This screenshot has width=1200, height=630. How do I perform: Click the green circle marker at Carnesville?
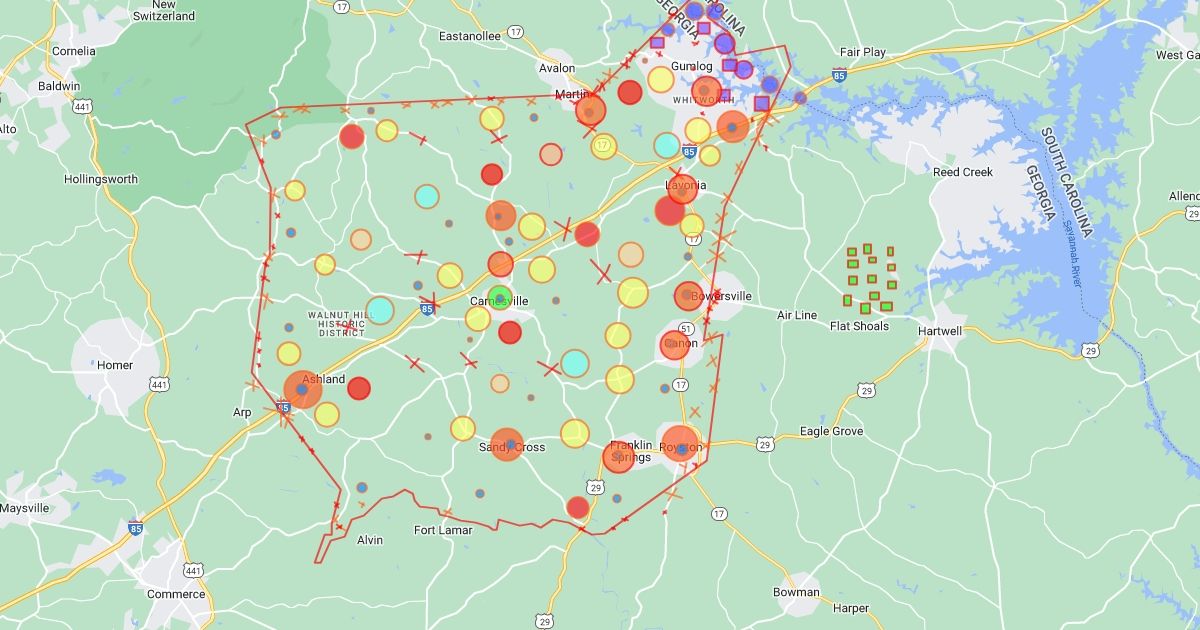[499, 297]
